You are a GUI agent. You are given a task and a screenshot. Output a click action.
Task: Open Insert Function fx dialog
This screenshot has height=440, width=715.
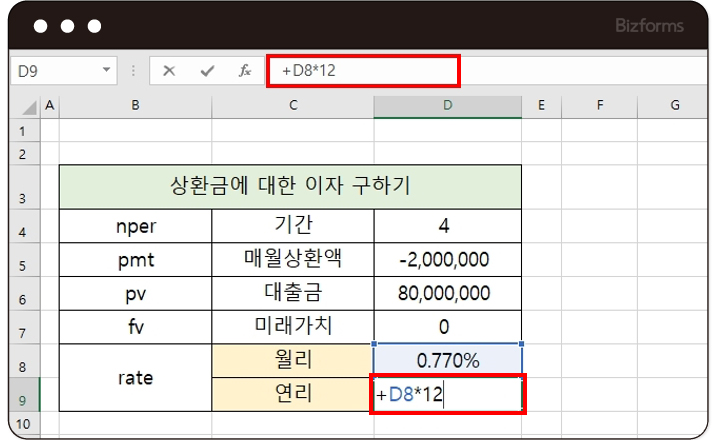245,71
